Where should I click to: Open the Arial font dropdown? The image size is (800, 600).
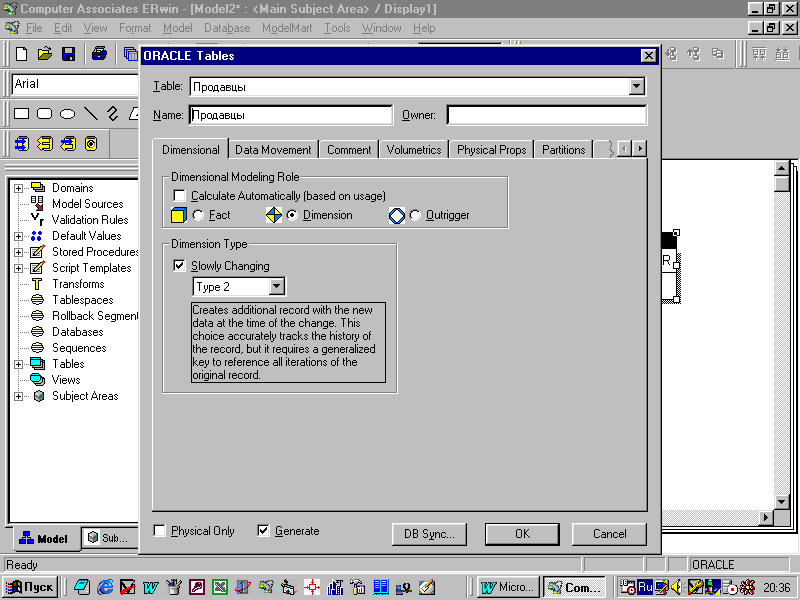click(74, 84)
